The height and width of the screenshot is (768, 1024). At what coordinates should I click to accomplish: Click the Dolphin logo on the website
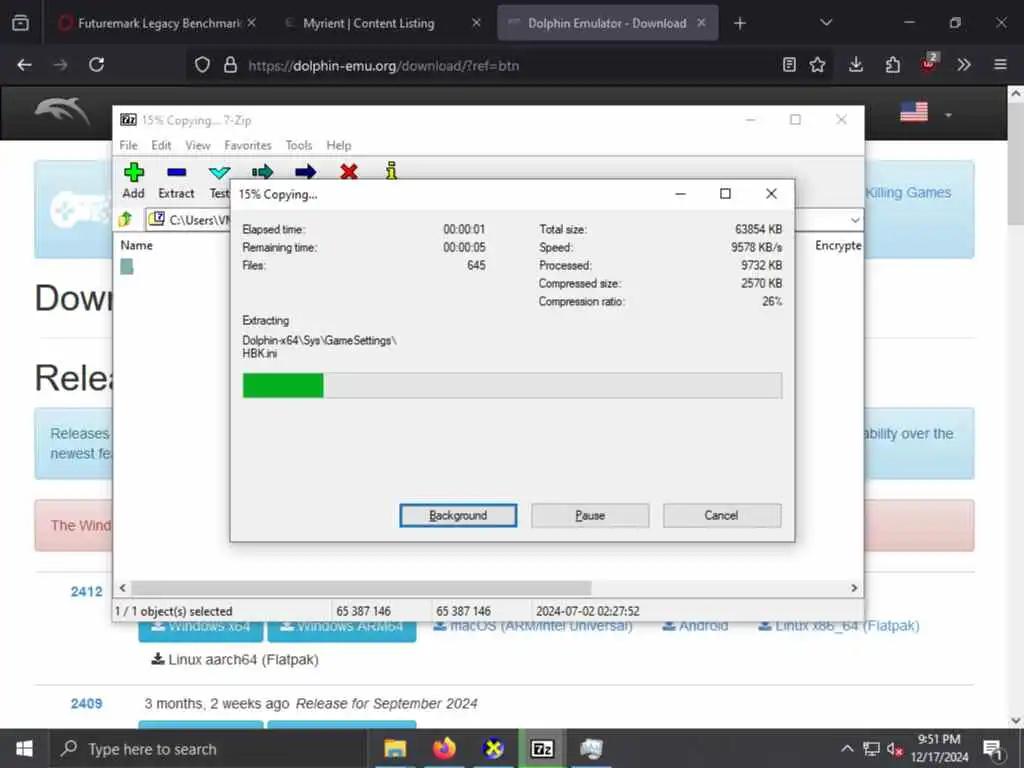click(x=62, y=112)
